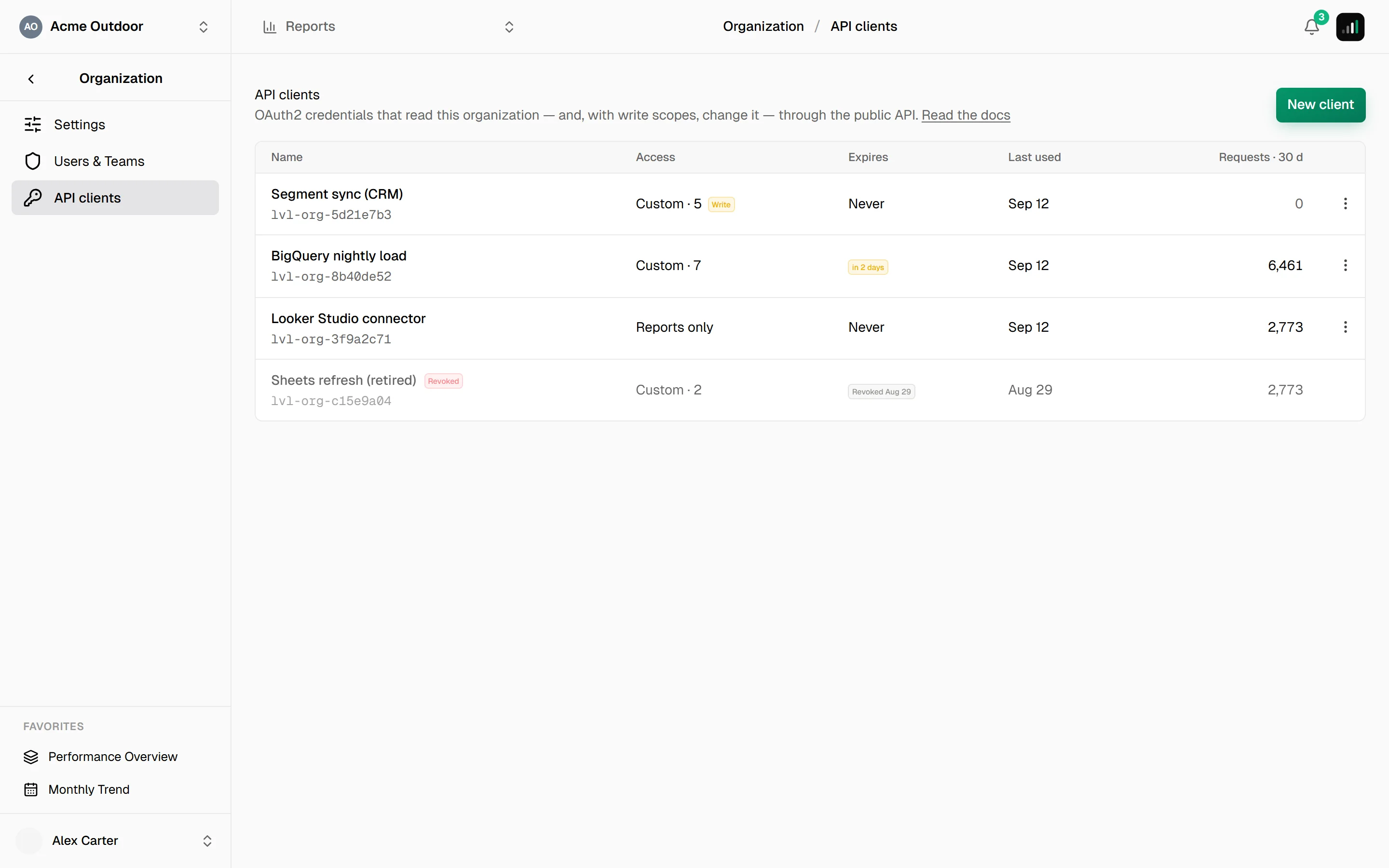Click the AO organization avatar
This screenshot has width=1389, height=868.
31,27
